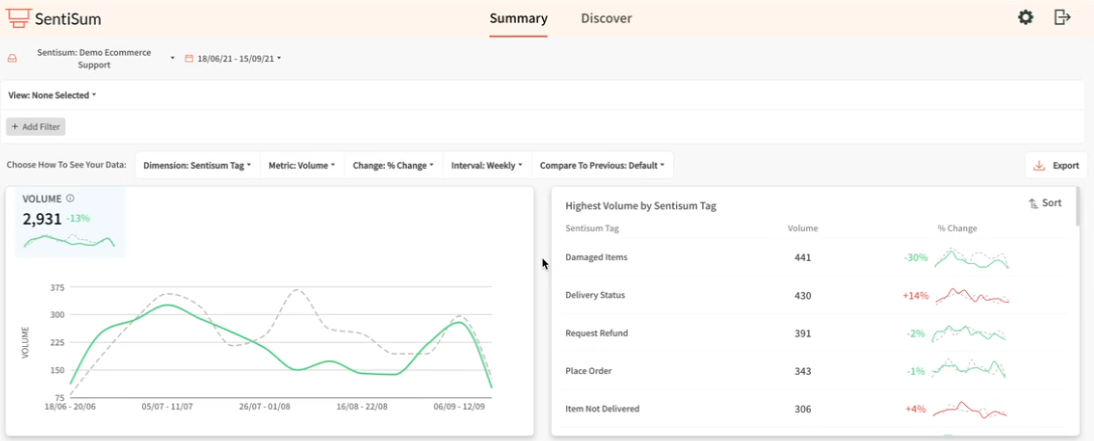Click the 06/09 - 12/09 axis label

pyautogui.click(x=459, y=405)
